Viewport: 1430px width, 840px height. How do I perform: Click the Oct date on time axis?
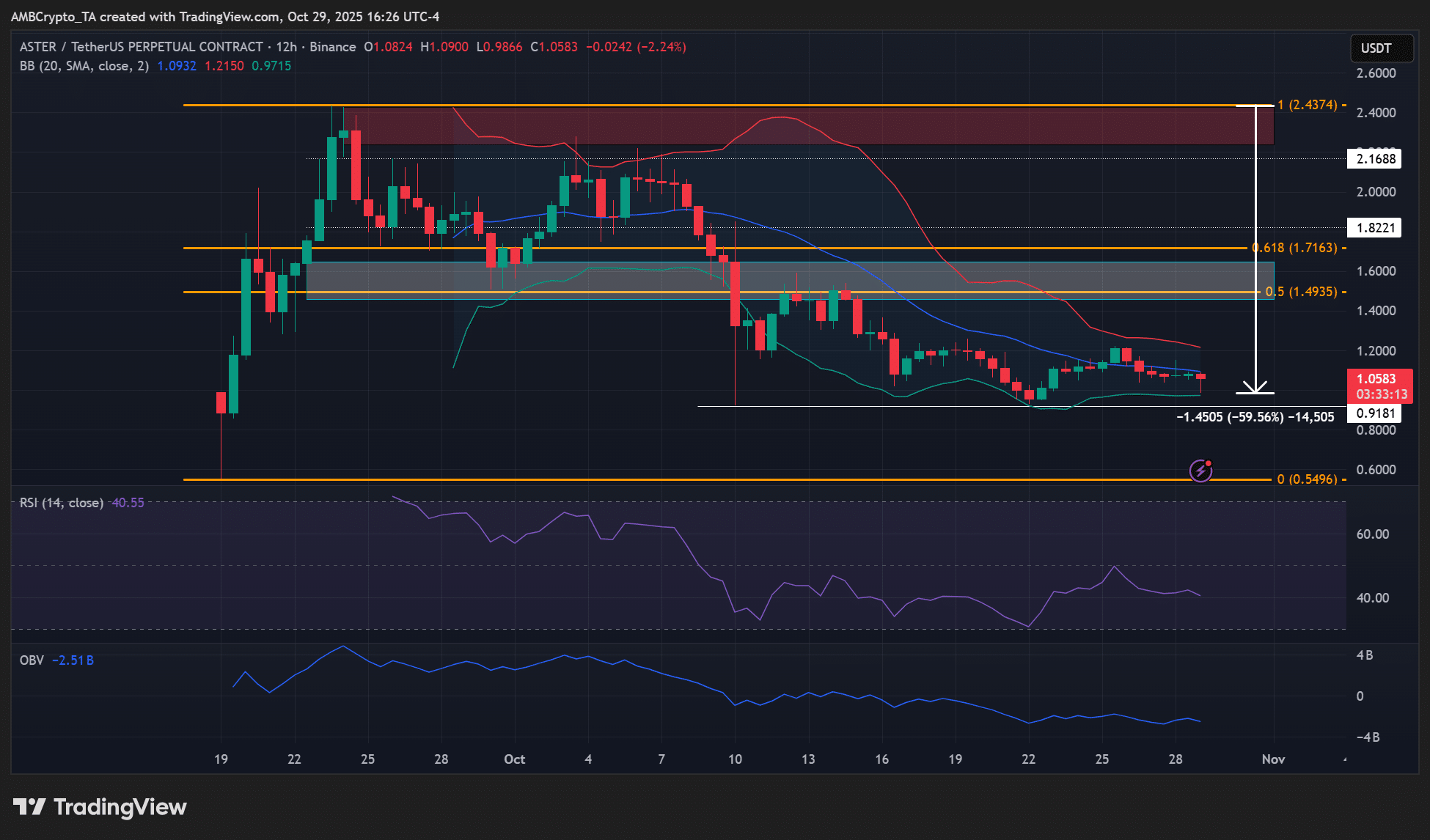click(514, 759)
